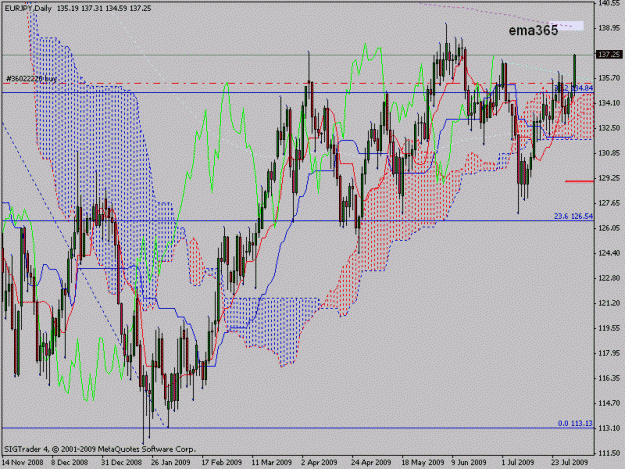Click the 121.20 price axis label
Image resolution: width=625 pixels, height=469 pixels.
(x=609, y=303)
